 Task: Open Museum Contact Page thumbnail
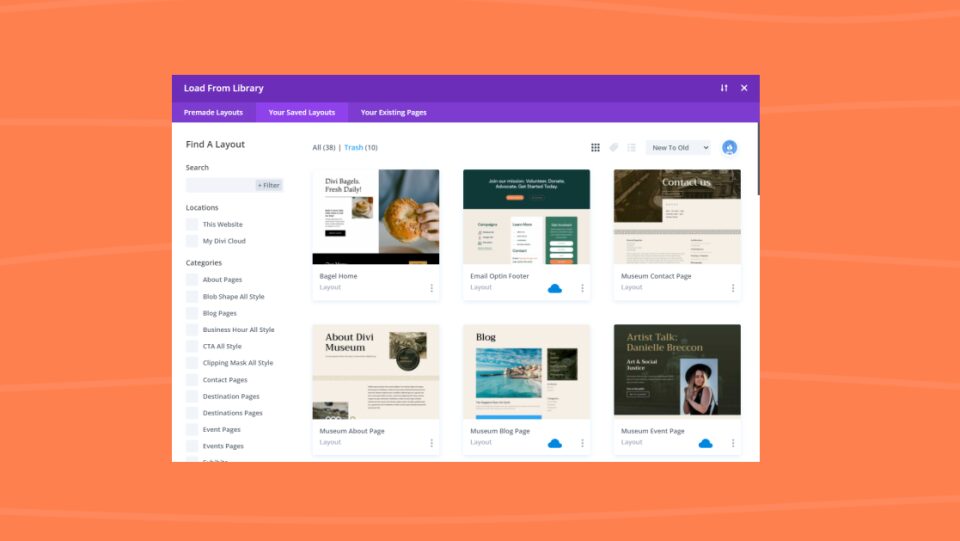click(677, 217)
